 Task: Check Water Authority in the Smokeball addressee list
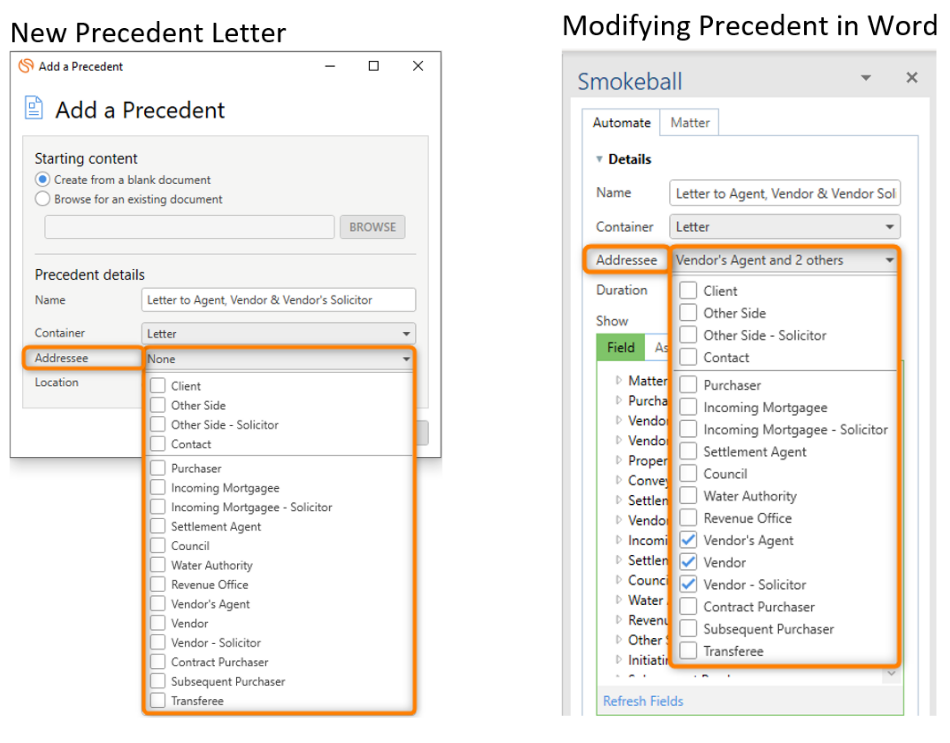688,496
